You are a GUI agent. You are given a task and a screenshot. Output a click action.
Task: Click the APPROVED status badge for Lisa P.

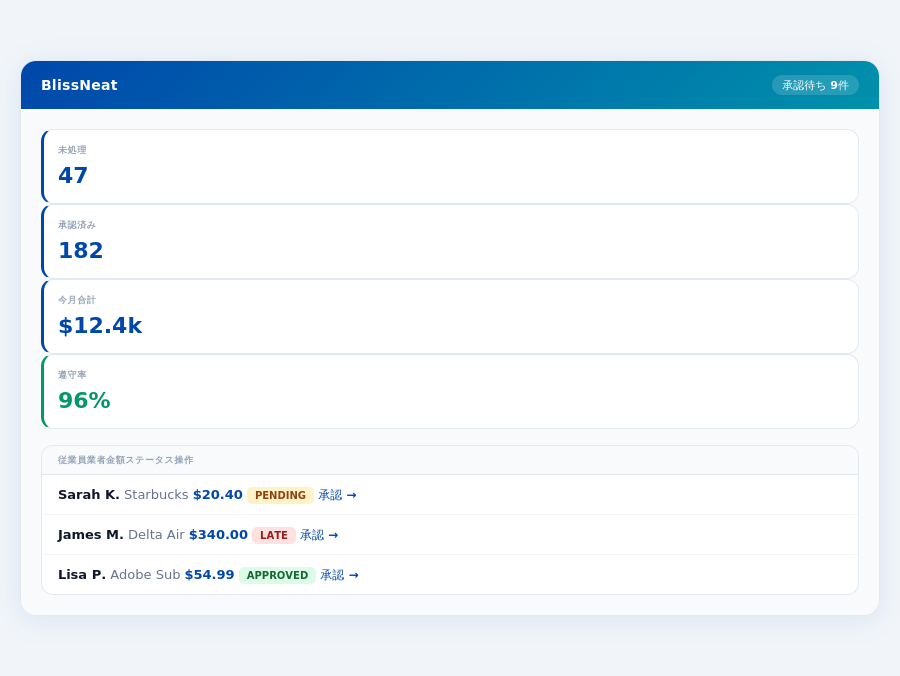click(x=277, y=575)
